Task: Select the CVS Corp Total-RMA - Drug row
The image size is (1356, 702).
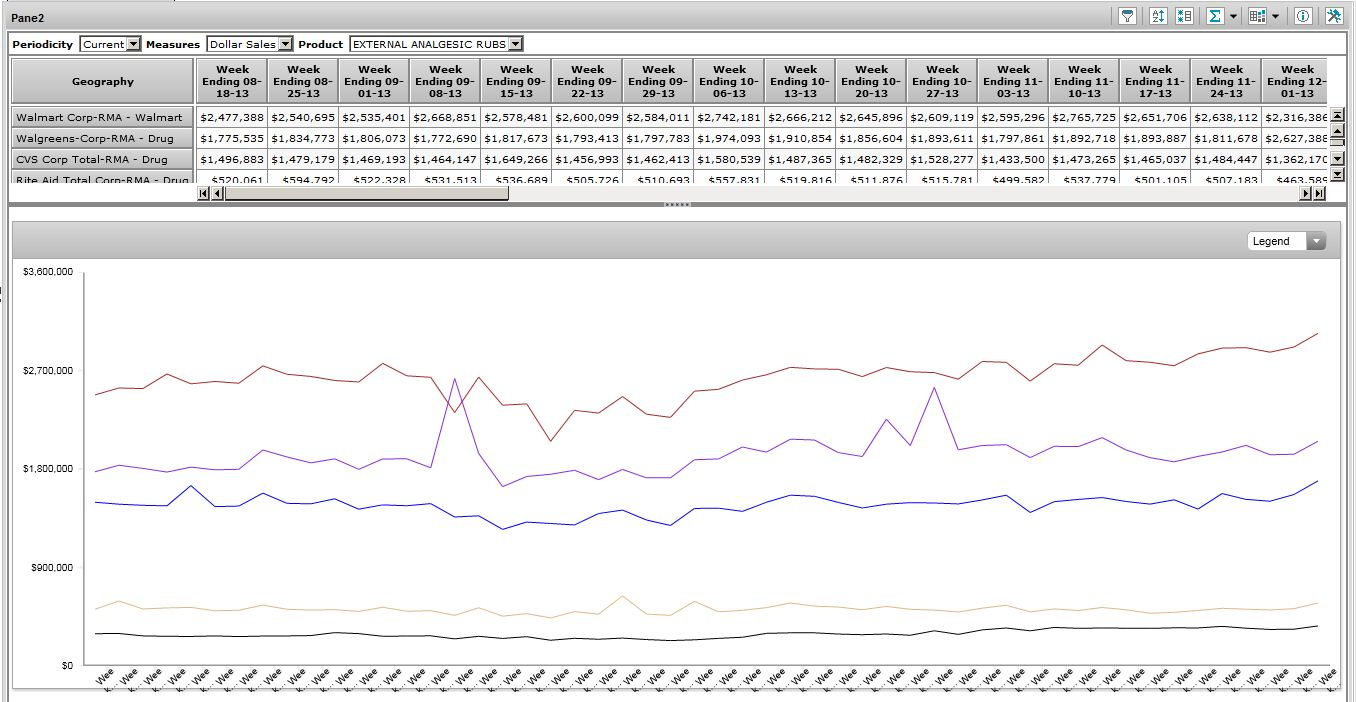Action: coord(102,159)
